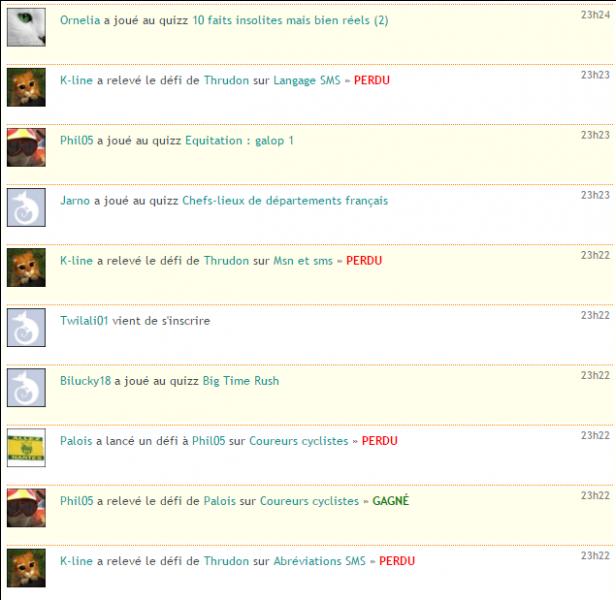The width and height of the screenshot is (616, 600).
Task: Click Bilucky18's default placeholder avatar
Action: (26, 388)
